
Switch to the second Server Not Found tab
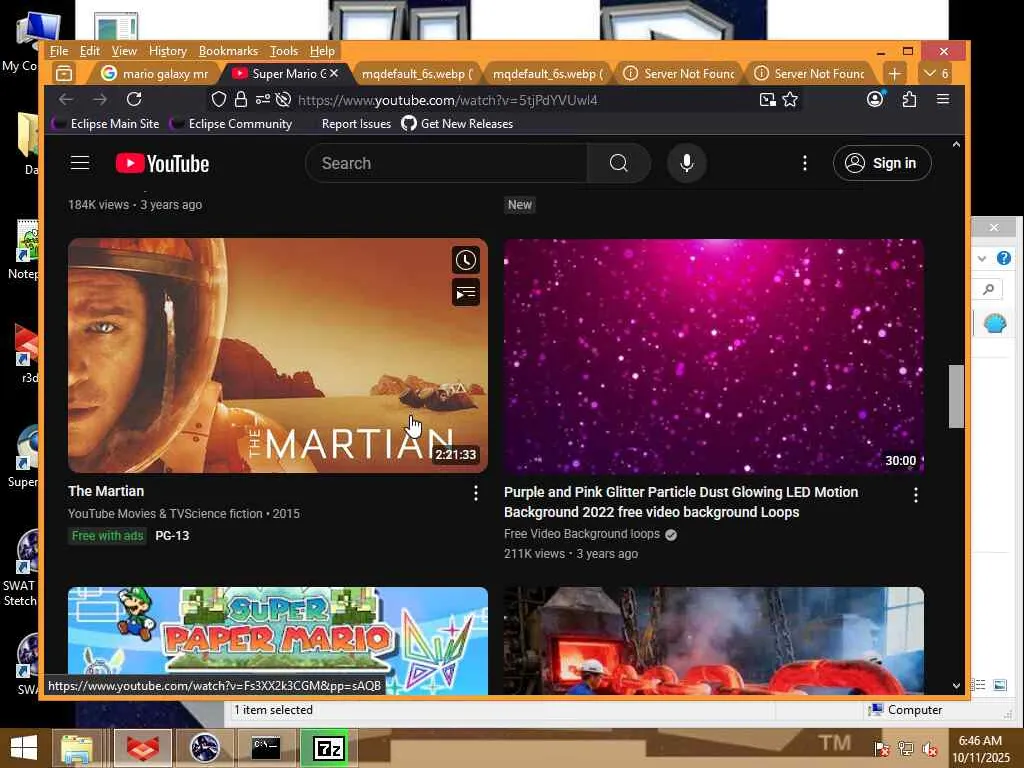pos(810,74)
